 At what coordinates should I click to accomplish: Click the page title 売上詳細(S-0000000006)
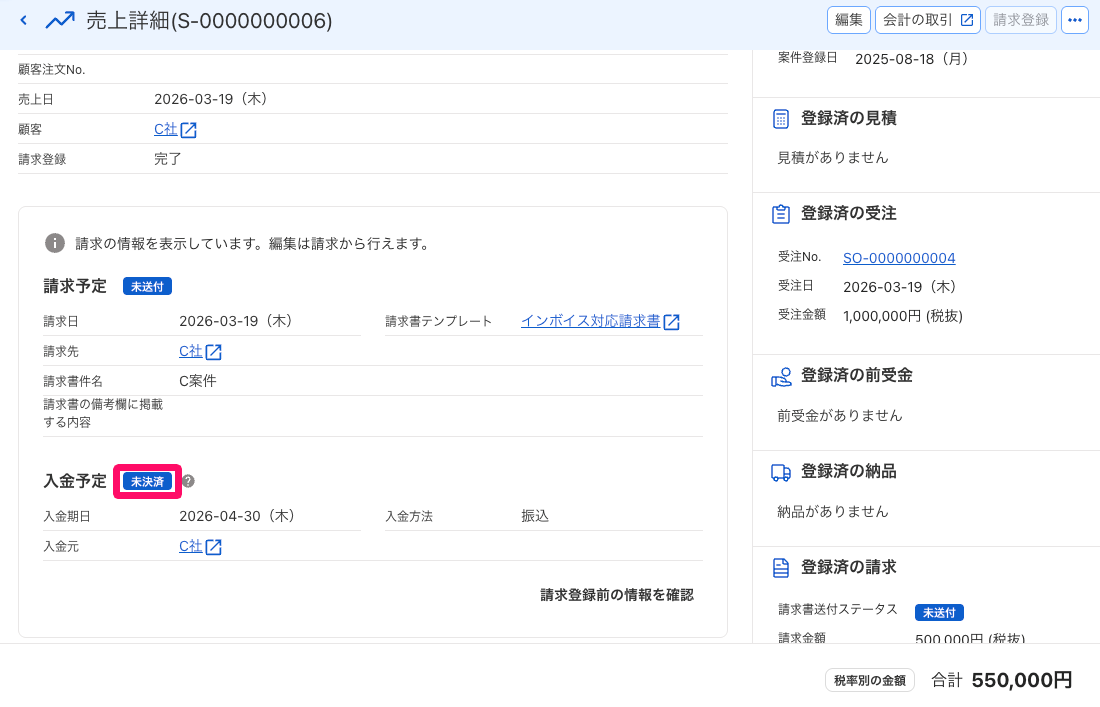(x=209, y=20)
